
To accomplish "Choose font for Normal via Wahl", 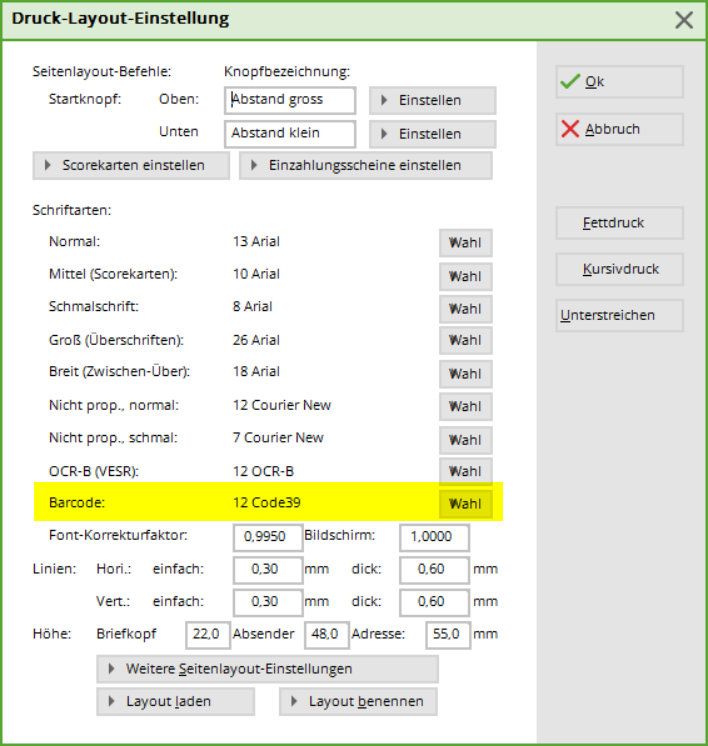I will pyautogui.click(x=465, y=243).
